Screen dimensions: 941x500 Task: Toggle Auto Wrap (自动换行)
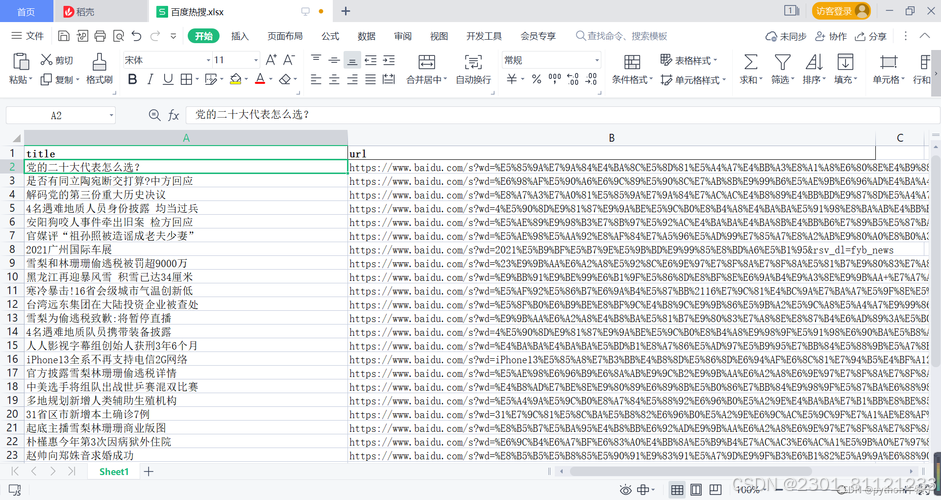(x=474, y=69)
